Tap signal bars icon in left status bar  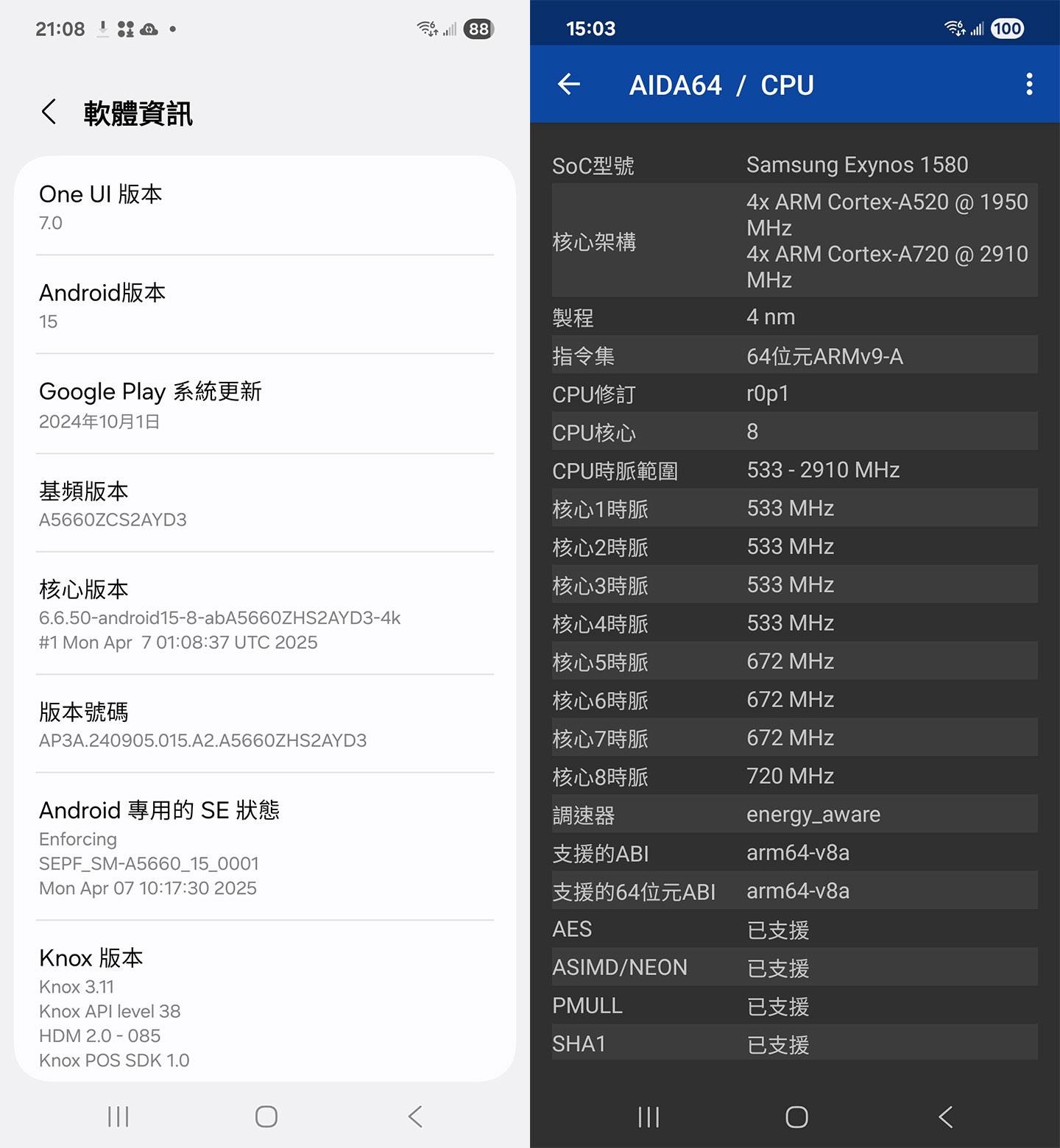450,29
